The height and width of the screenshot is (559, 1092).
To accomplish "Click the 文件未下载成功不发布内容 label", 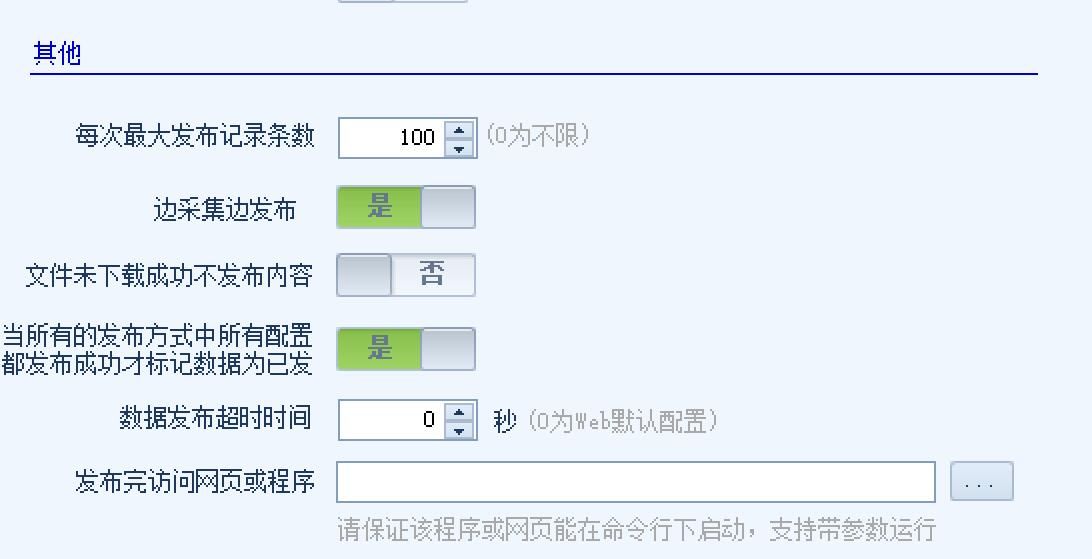I will pyautogui.click(x=169, y=276).
